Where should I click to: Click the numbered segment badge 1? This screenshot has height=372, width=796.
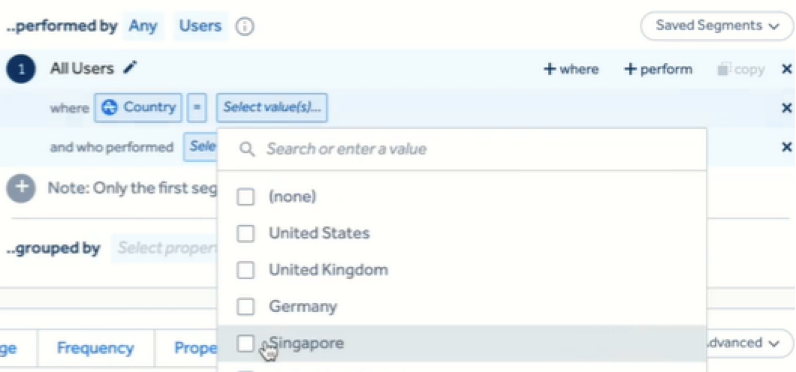[21, 69]
